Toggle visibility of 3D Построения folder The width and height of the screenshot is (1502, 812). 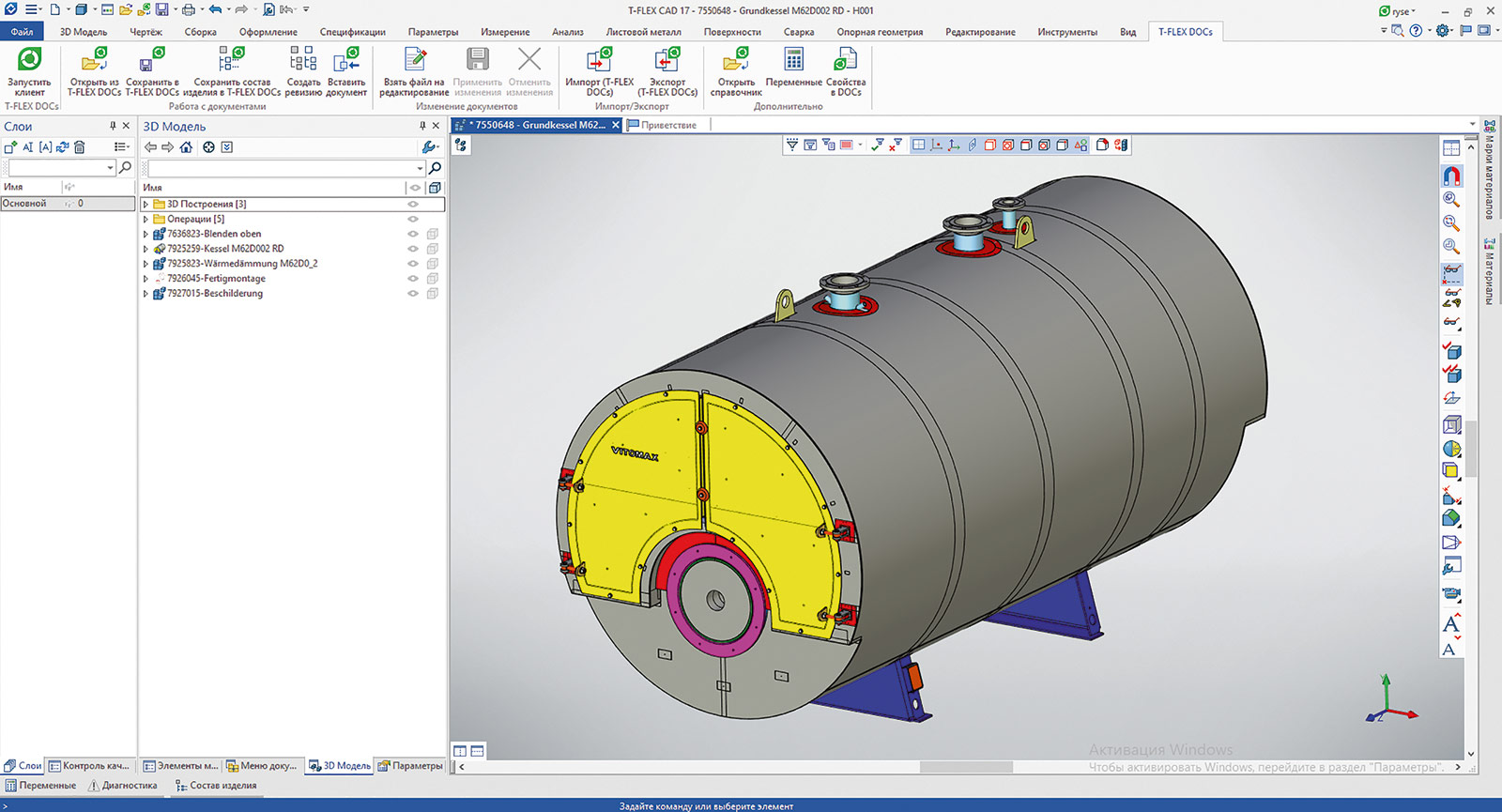(412, 204)
